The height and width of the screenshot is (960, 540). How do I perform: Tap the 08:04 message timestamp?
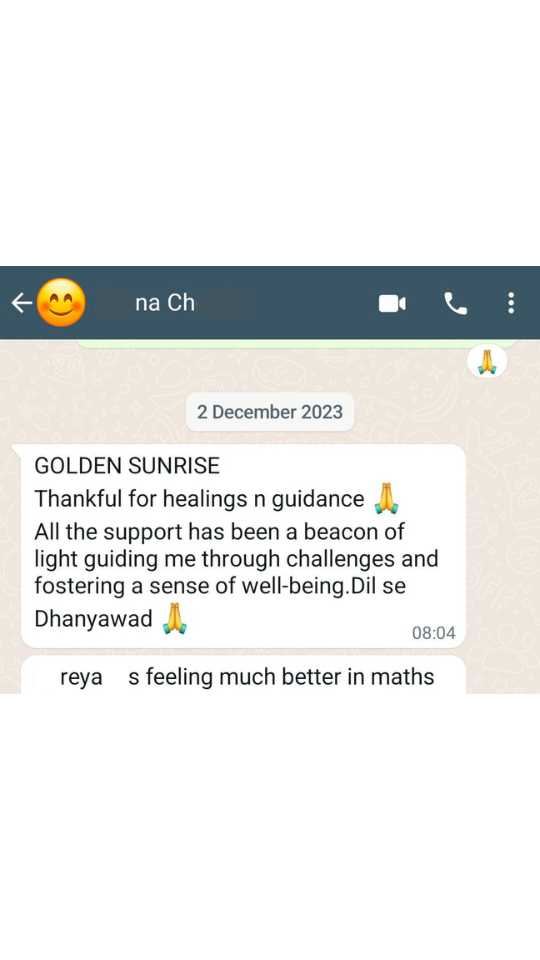[x=433, y=633]
